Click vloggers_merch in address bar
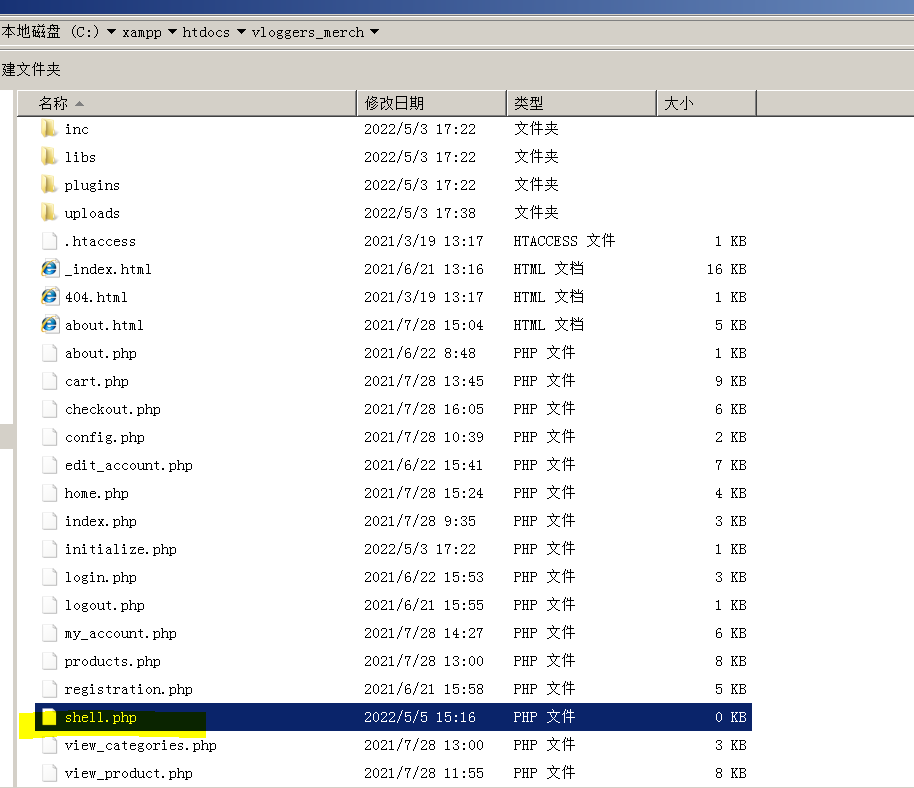914x788 pixels. tap(308, 33)
